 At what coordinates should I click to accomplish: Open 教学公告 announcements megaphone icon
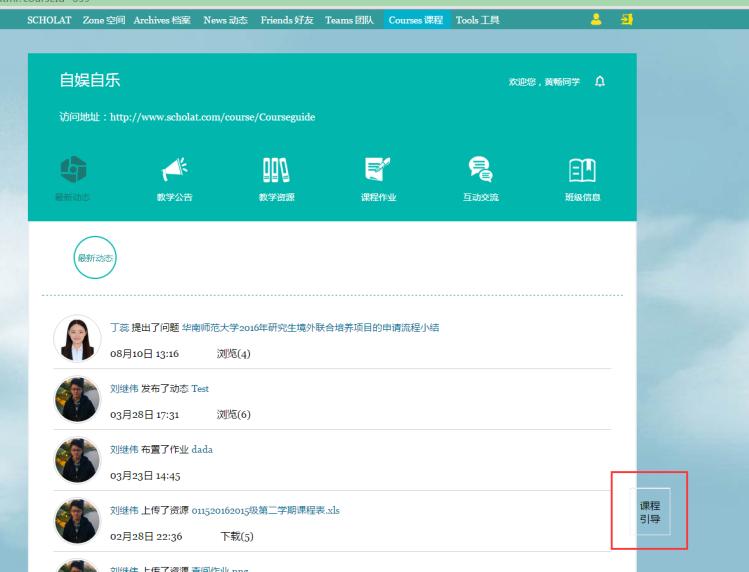click(x=175, y=169)
